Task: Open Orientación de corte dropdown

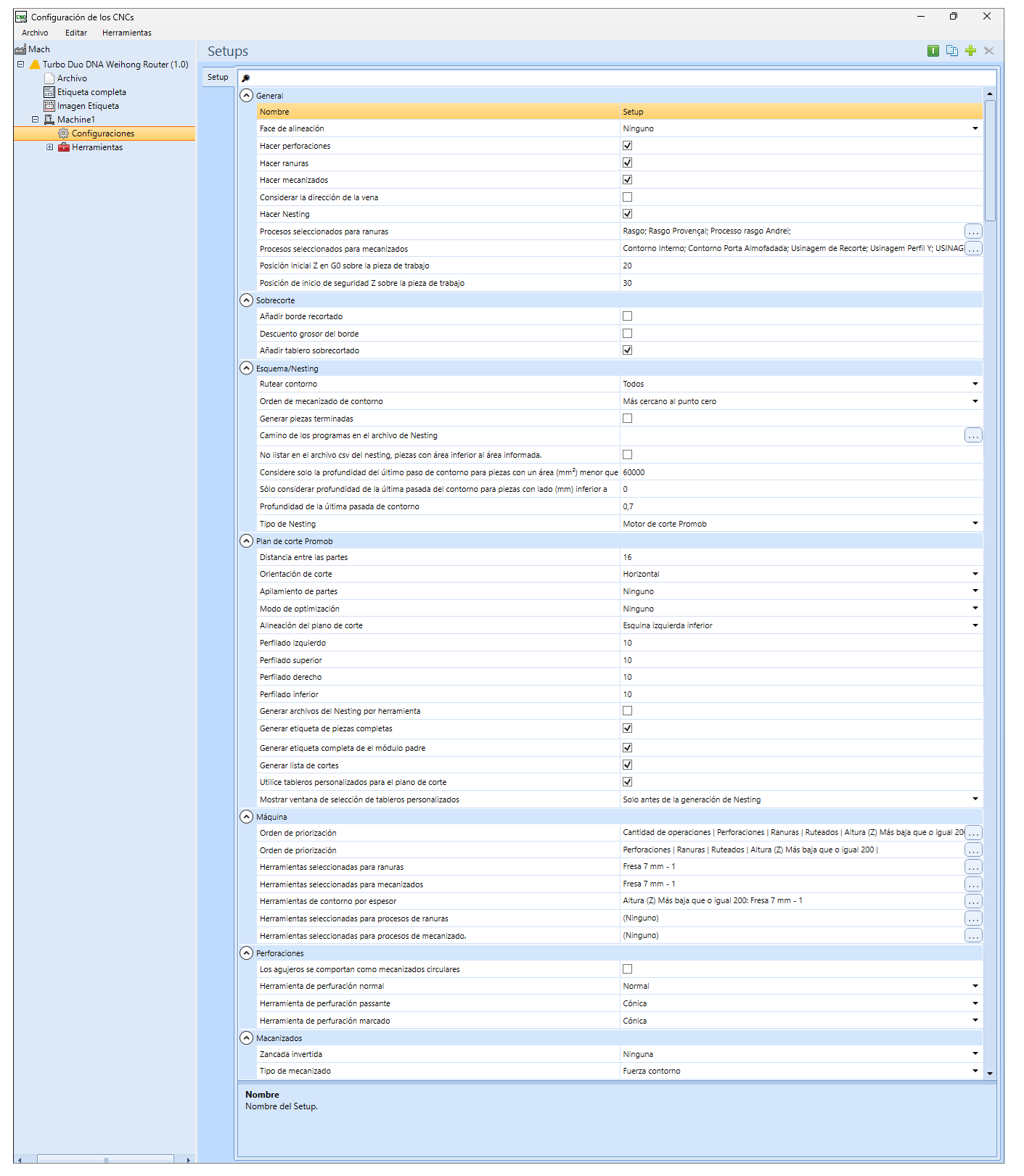Action: tap(975, 574)
